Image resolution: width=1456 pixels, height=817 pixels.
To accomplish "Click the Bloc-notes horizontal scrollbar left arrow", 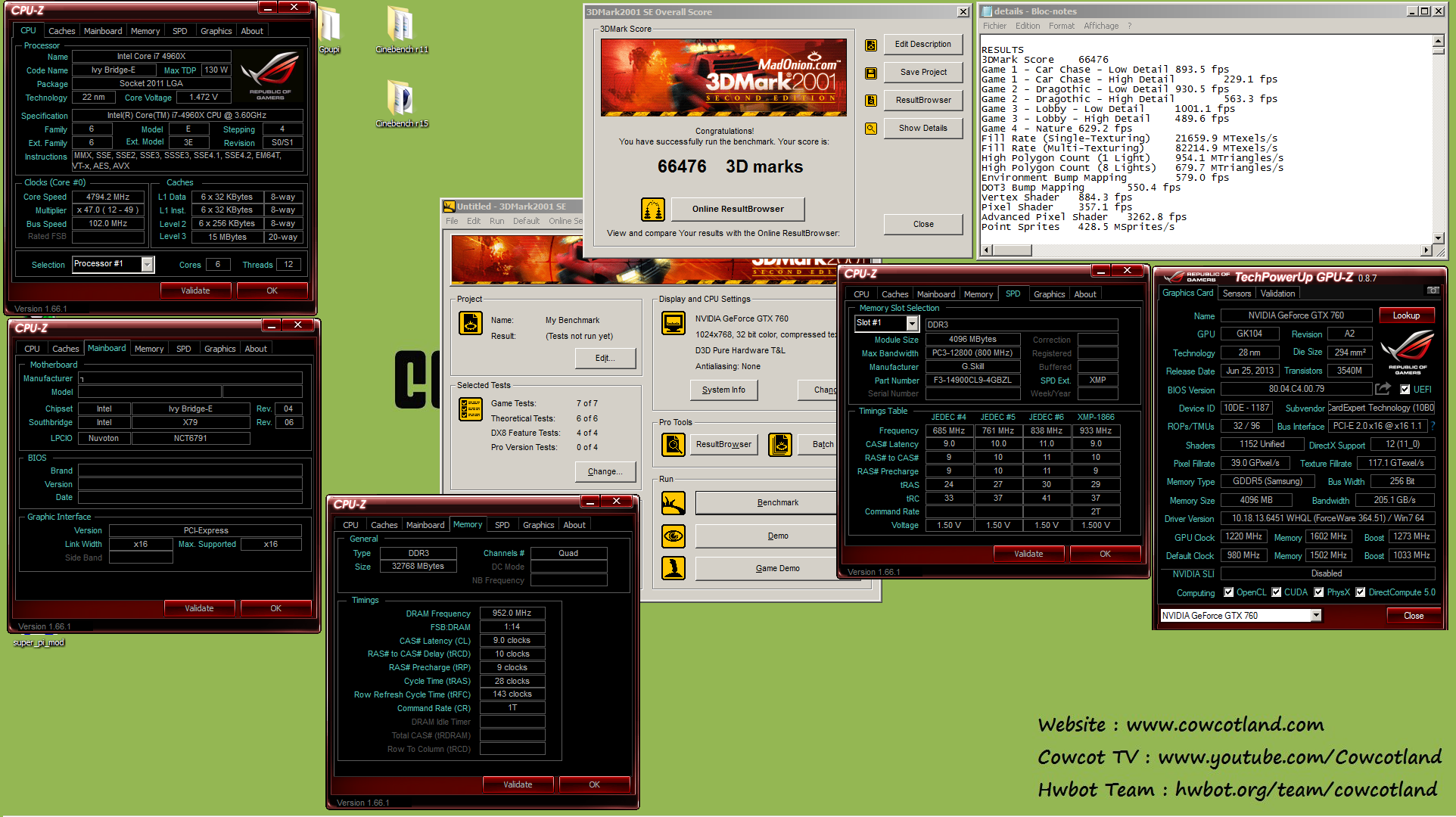I will coord(986,250).
